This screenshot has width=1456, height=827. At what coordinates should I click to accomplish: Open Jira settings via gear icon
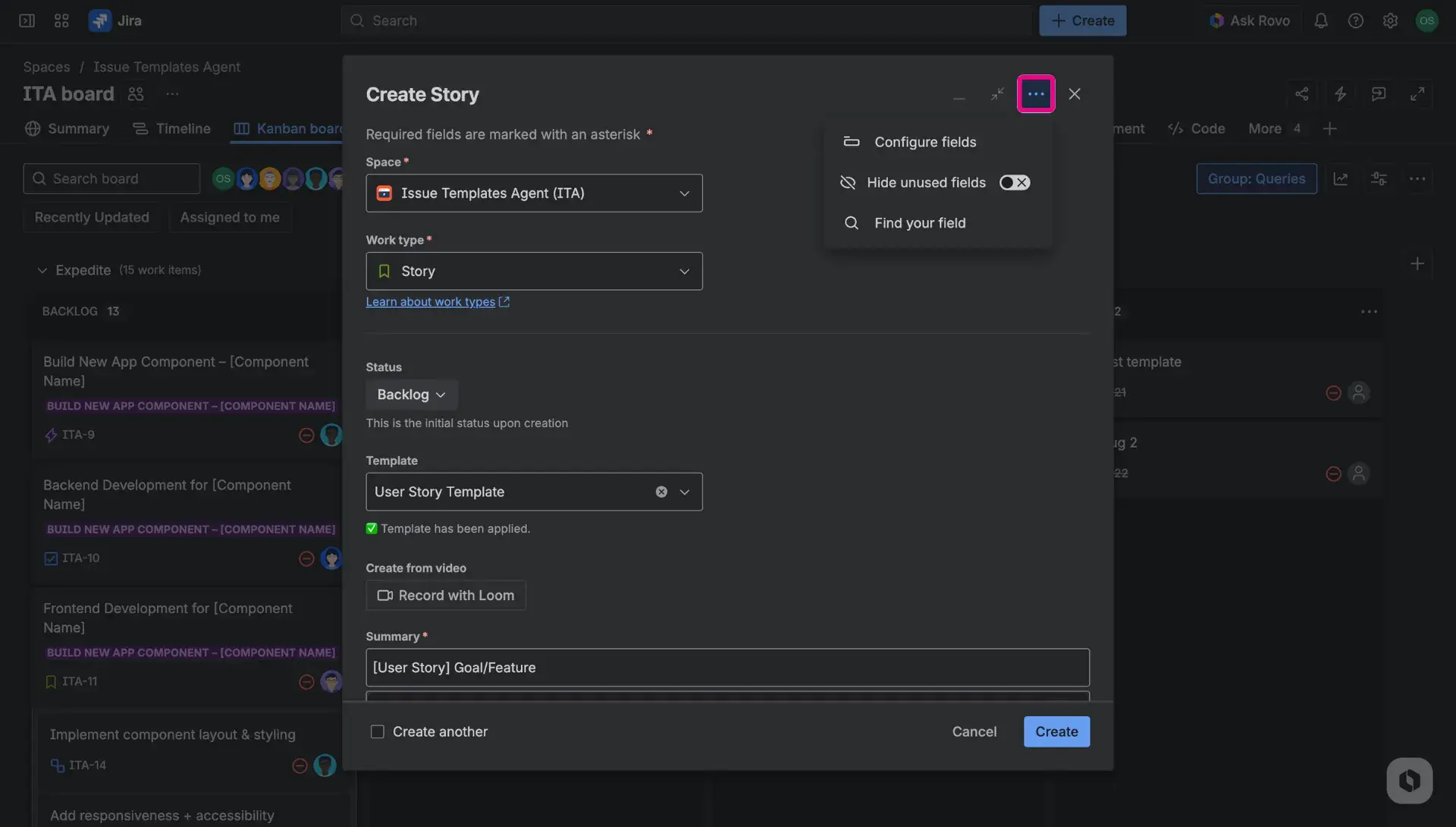coord(1391,20)
